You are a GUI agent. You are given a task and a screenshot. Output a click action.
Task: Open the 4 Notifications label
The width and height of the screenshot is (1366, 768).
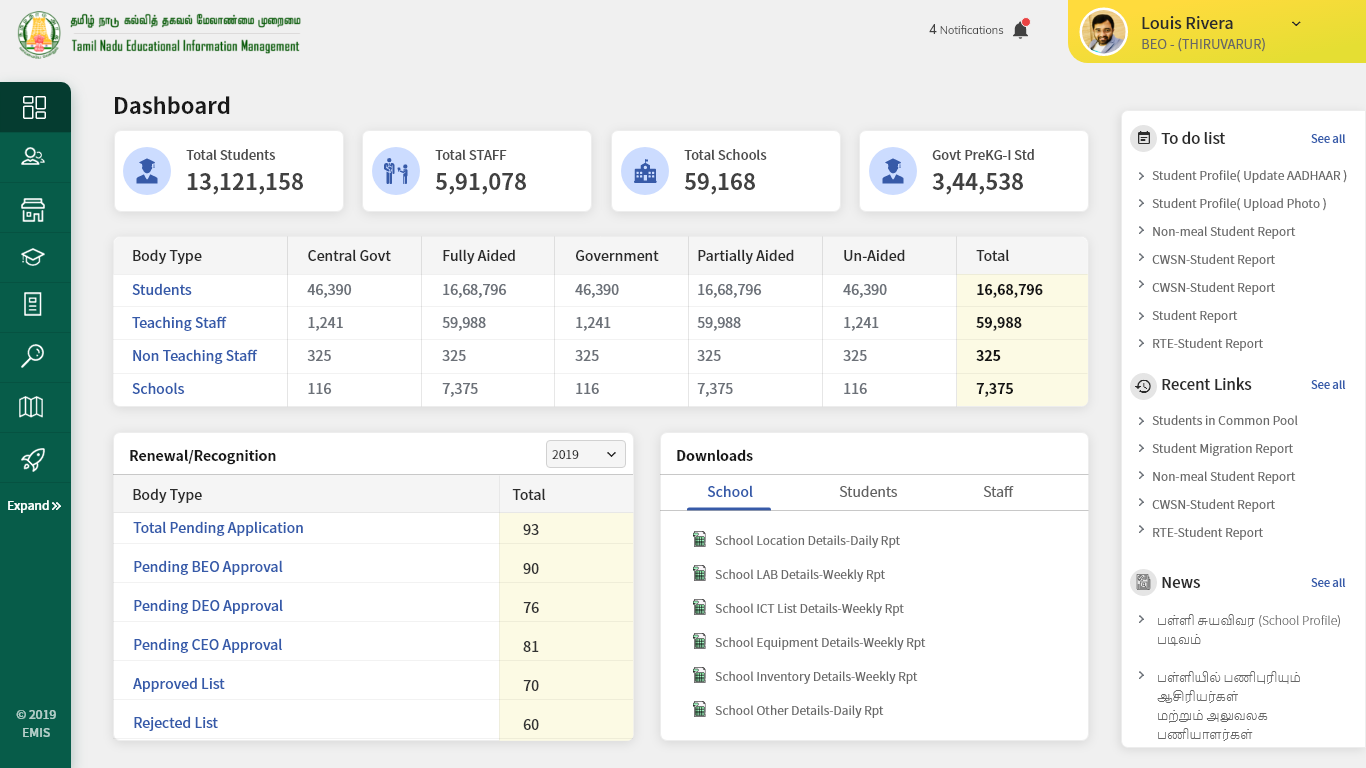click(x=966, y=30)
